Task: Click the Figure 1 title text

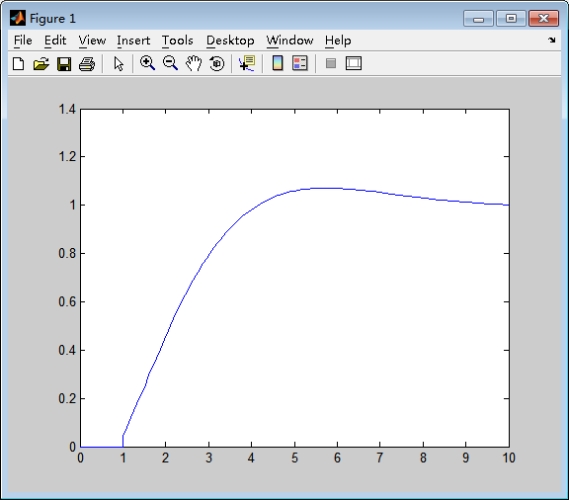Action: coord(53,18)
